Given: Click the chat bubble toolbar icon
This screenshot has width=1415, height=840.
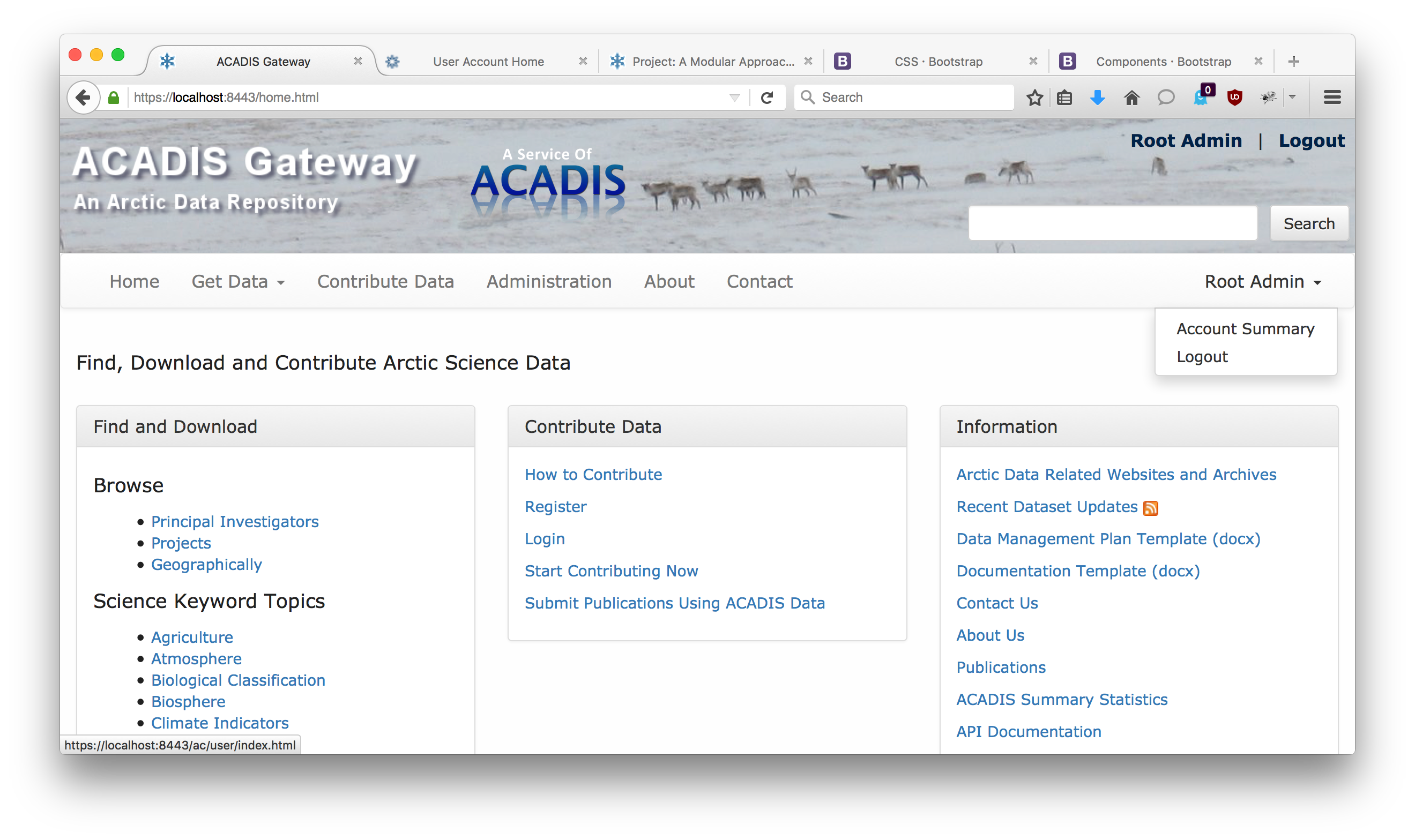Looking at the screenshot, I should [x=1165, y=97].
